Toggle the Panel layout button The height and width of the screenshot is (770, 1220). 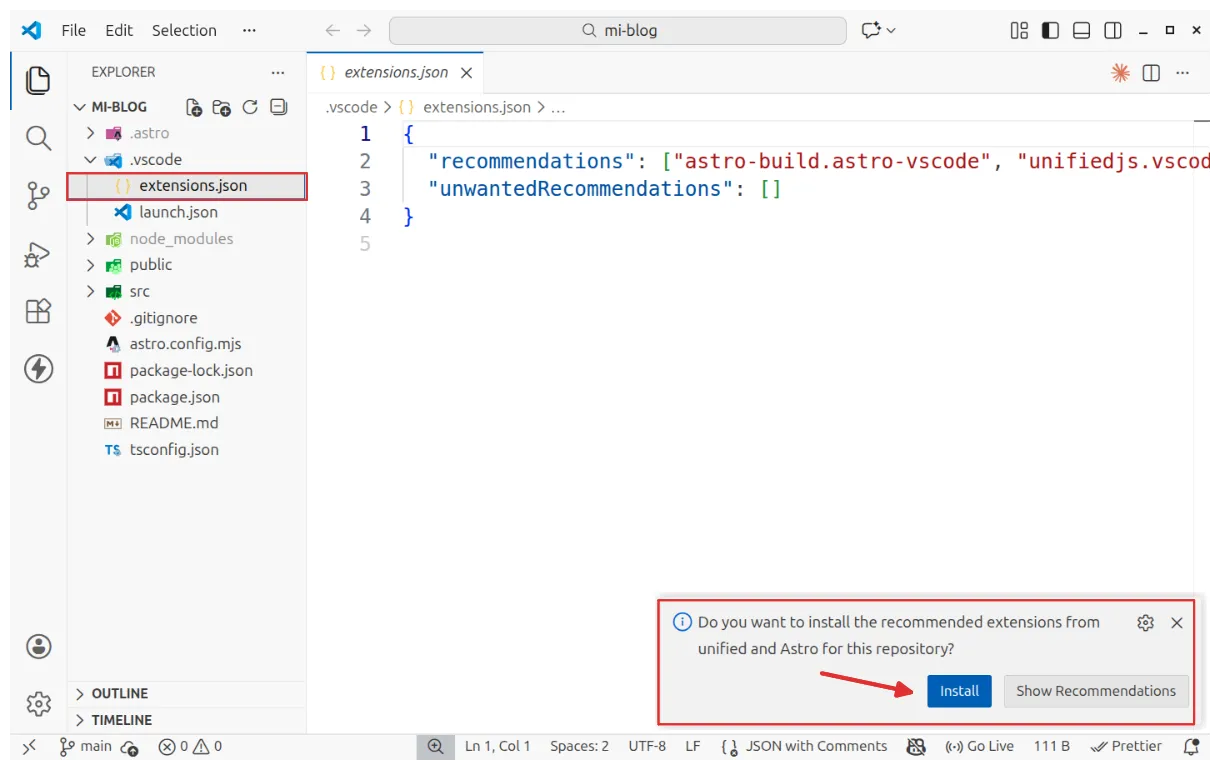tap(1081, 30)
